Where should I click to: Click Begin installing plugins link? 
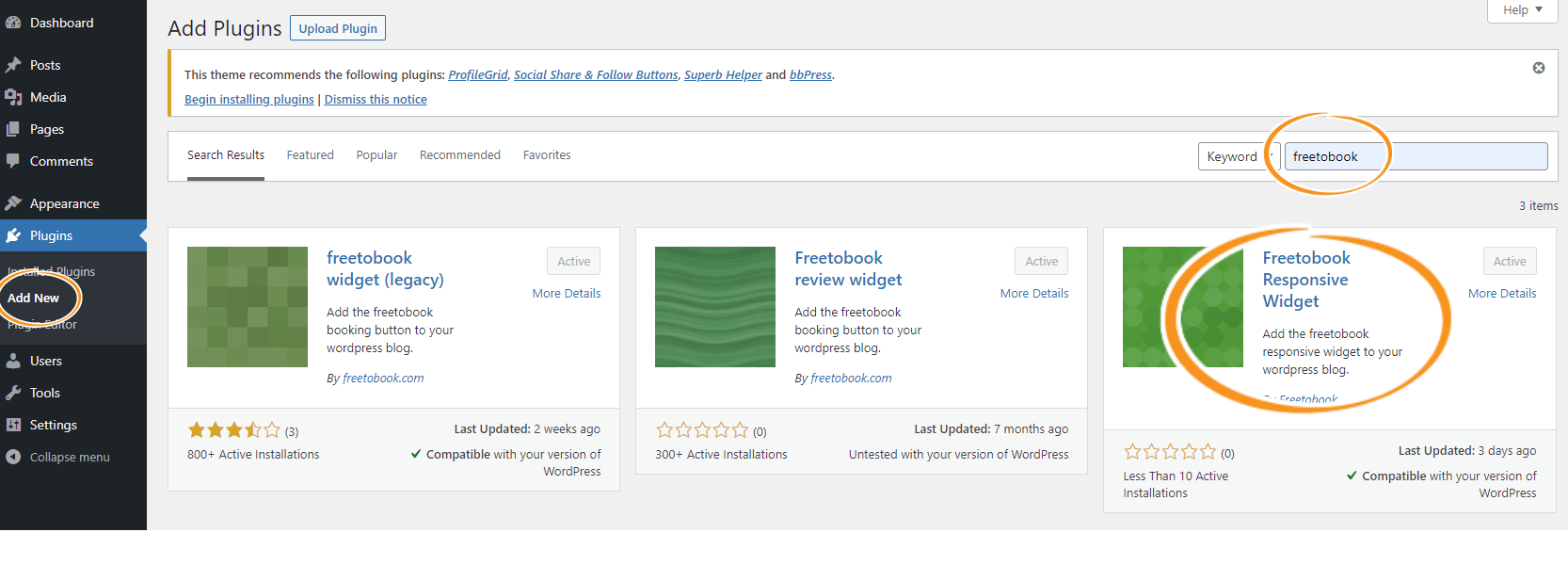click(x=249, y=99)
